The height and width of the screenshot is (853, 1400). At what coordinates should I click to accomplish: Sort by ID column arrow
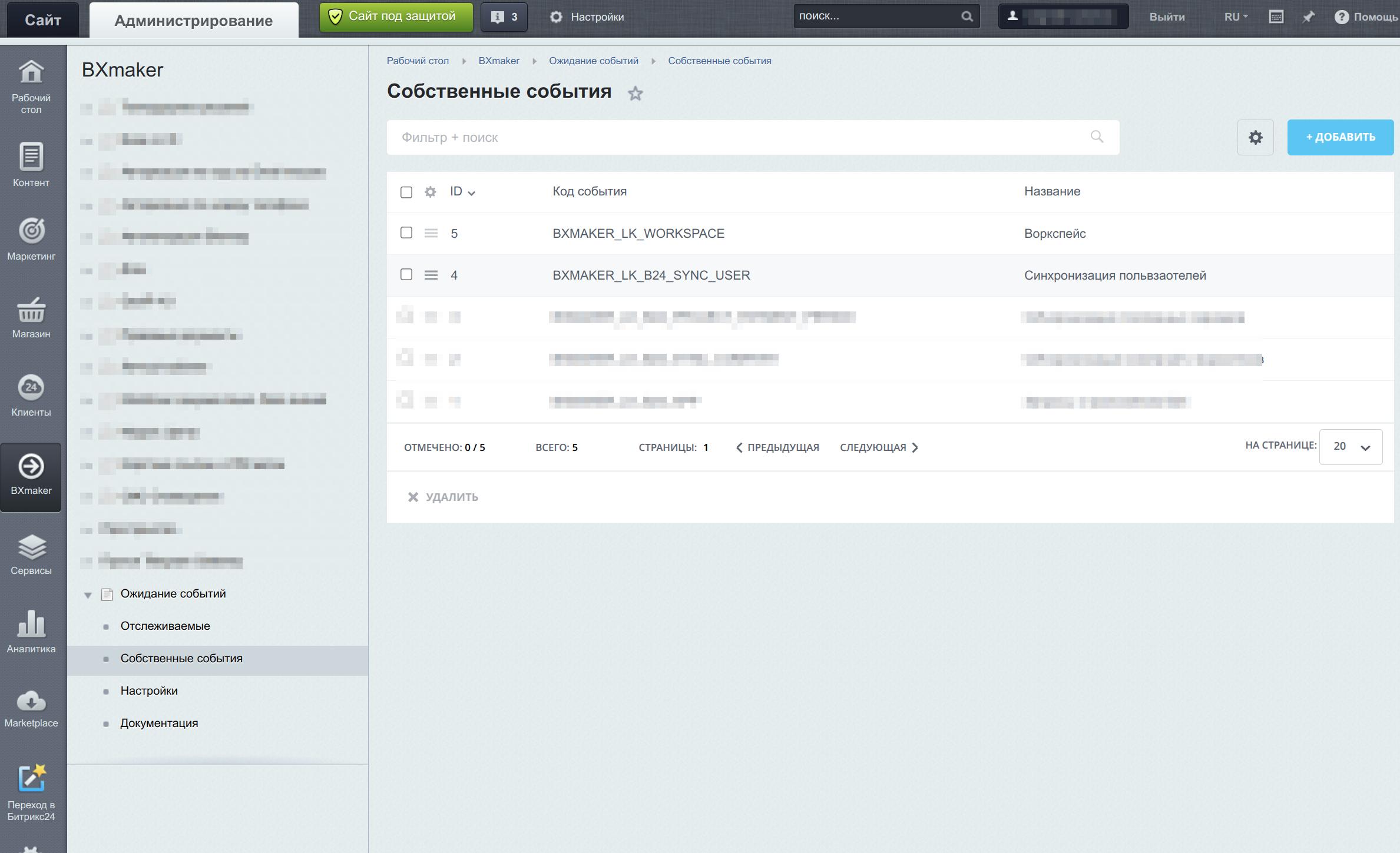tap(471, 193)
